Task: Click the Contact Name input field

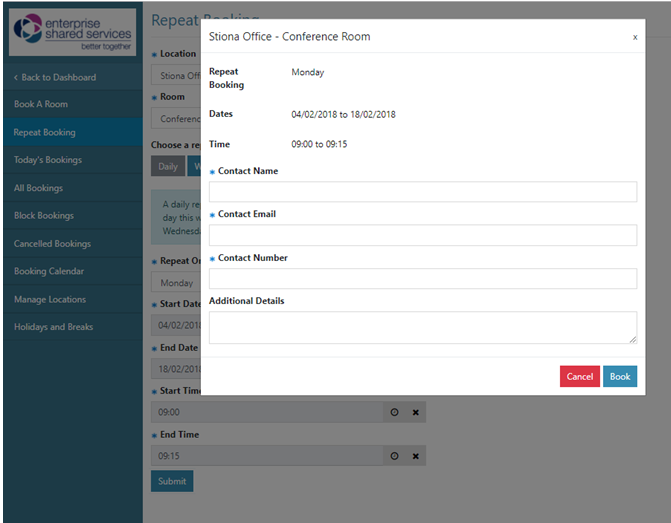Action: coord(423,192)
